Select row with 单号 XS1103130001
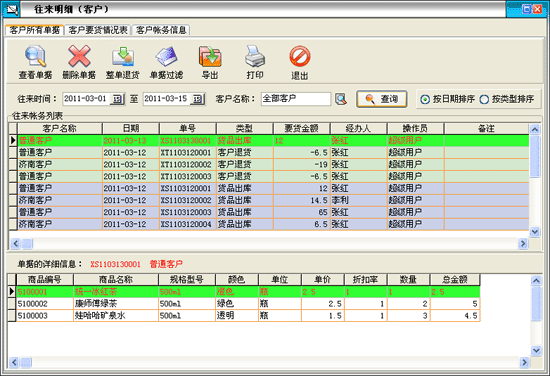 (269, 141)
